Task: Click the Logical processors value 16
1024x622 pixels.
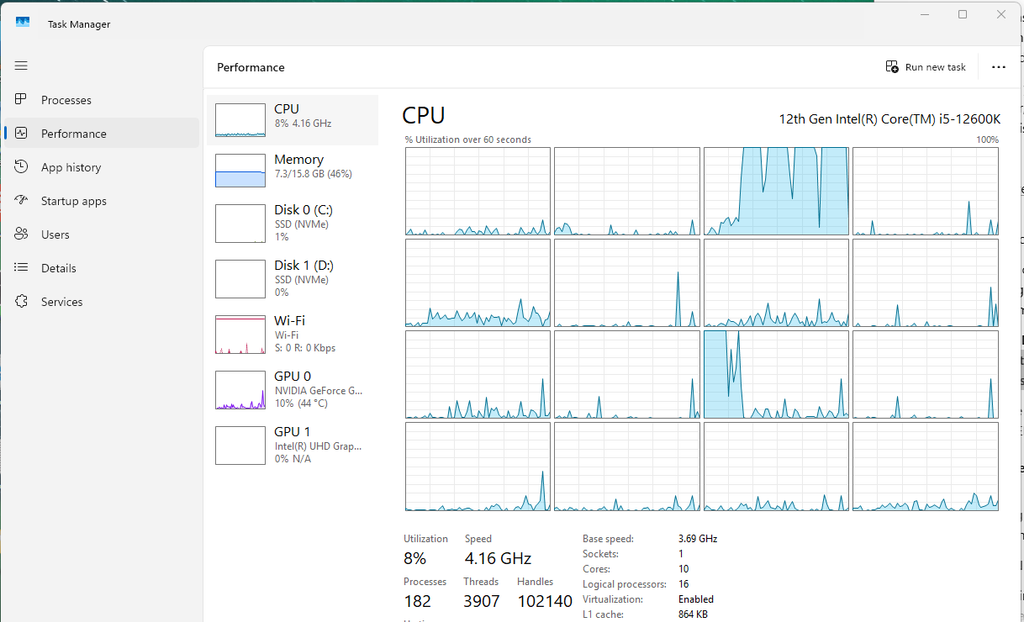Action: [683, 584]
